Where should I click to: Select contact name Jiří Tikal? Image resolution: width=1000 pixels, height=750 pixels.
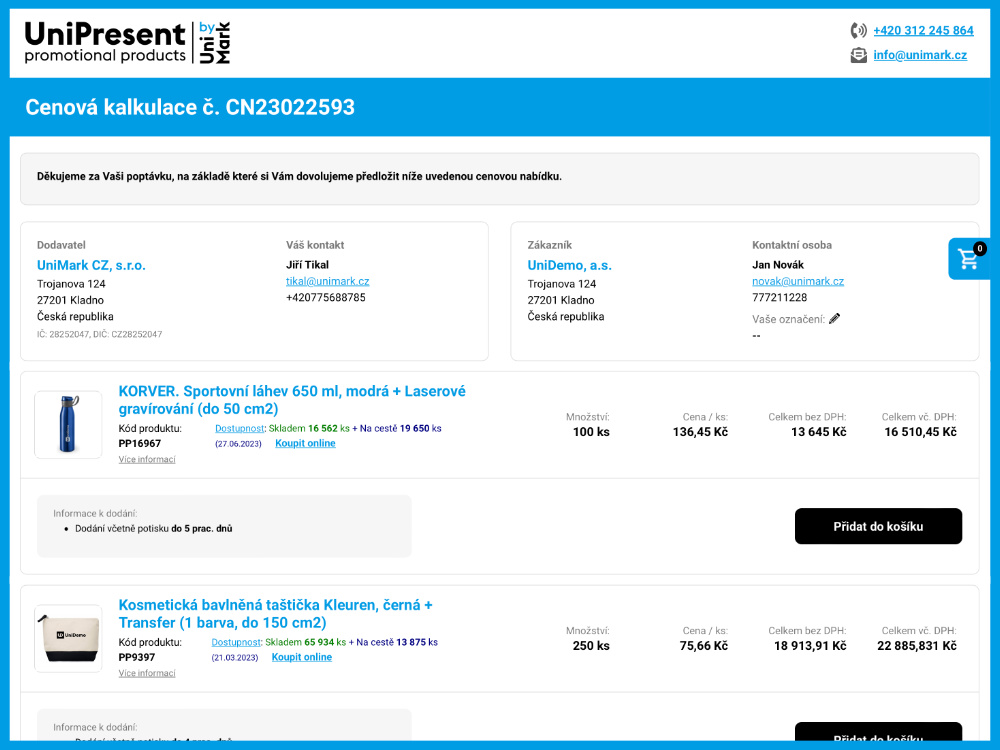click(307, 265)
